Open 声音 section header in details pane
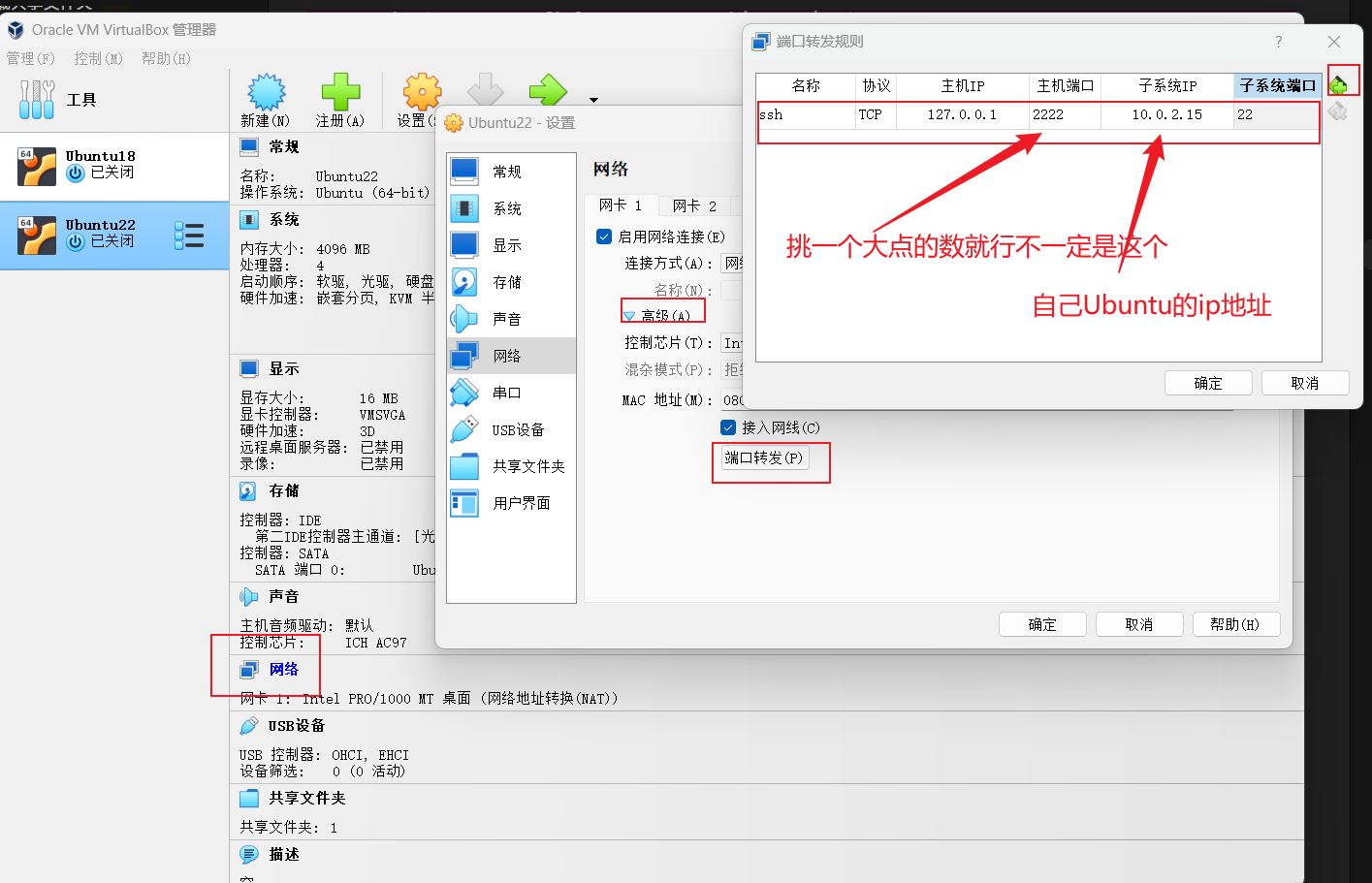This screenshot has width=1372, height=883. 284,597
